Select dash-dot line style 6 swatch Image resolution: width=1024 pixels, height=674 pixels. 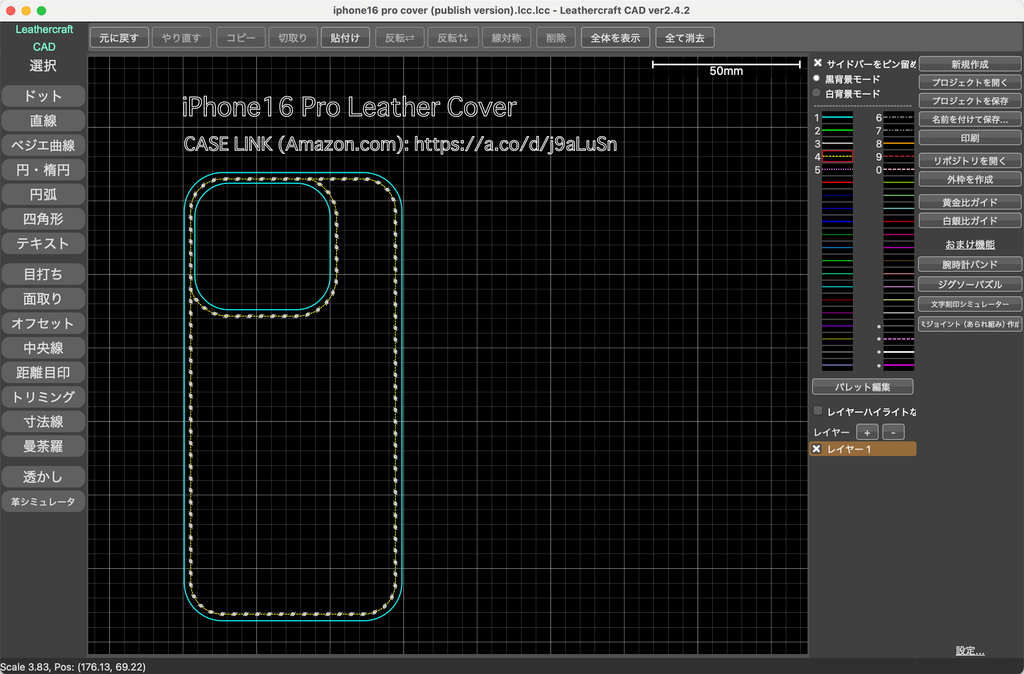click(899, 118)
